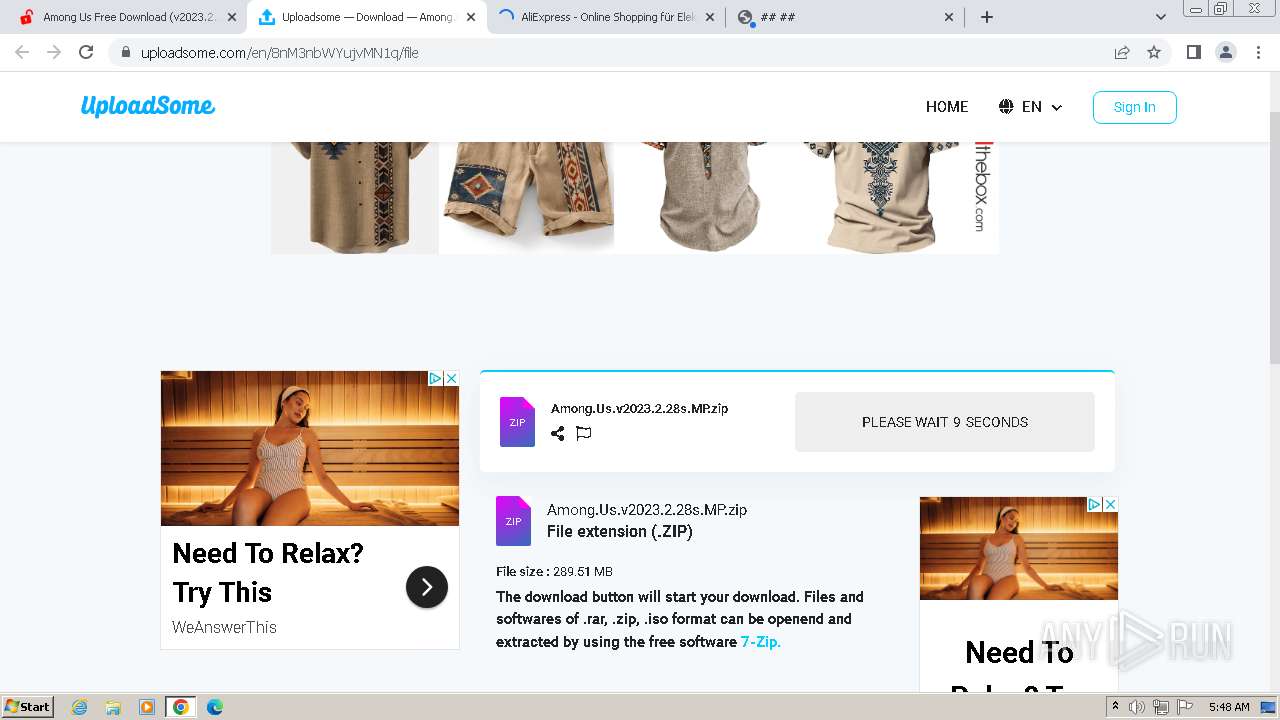Open a new browser tab
Viewport: 1280px width, 720px height.
tap(987, 17)
